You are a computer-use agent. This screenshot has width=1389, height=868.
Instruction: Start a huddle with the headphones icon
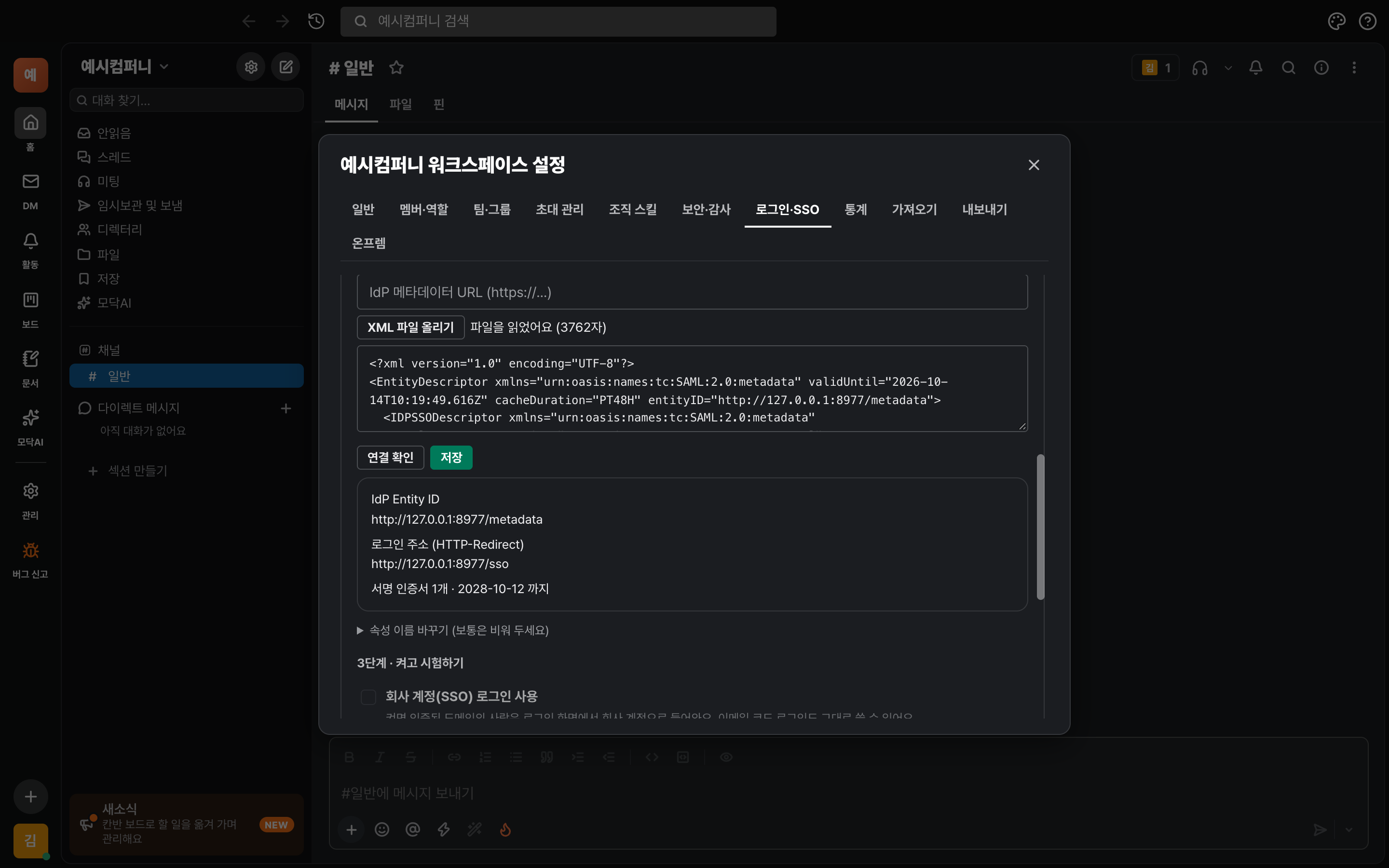1199,68
